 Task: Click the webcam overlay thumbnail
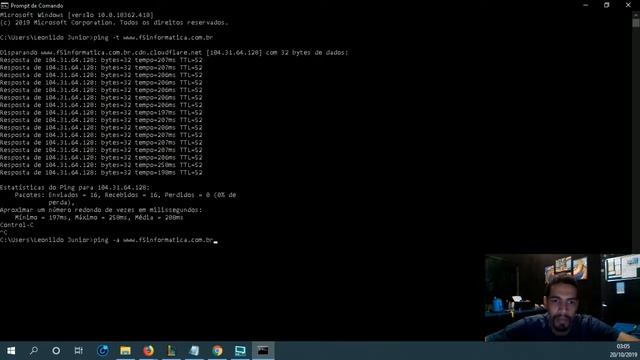pyautogui.click(x=562, y=298)
